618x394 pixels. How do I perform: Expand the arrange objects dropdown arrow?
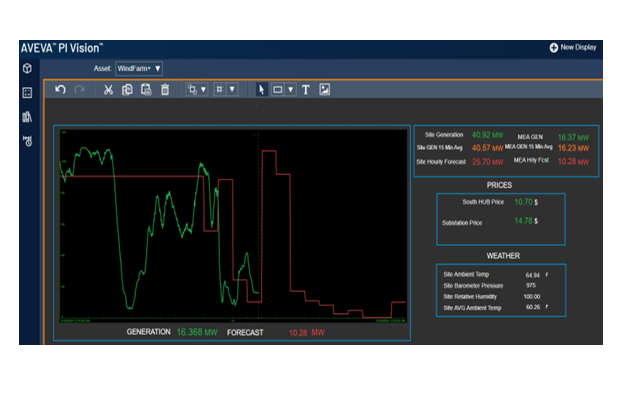[x=203, y=90]
